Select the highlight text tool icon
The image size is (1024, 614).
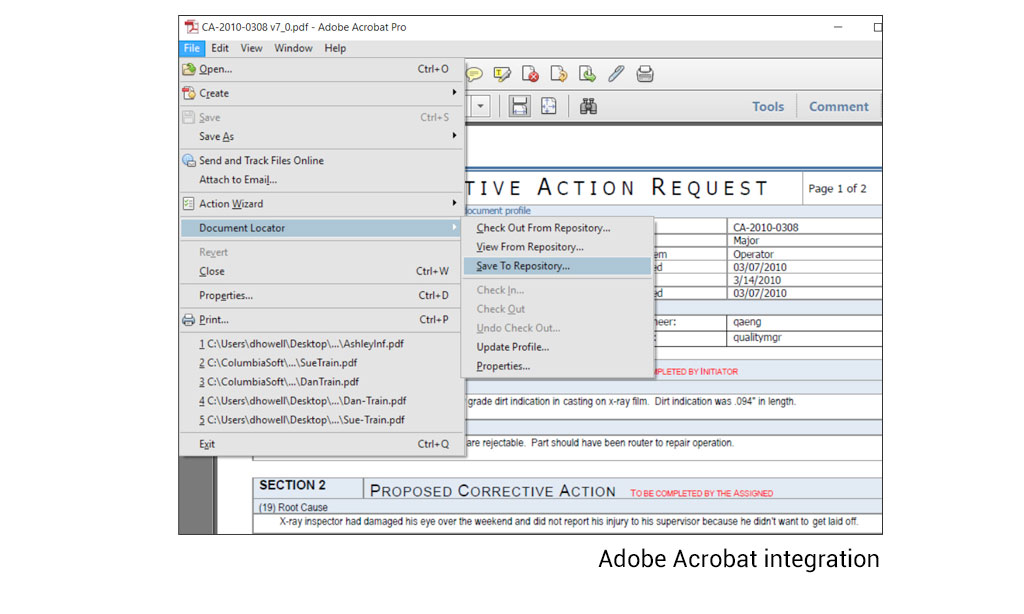coord(502,74)
